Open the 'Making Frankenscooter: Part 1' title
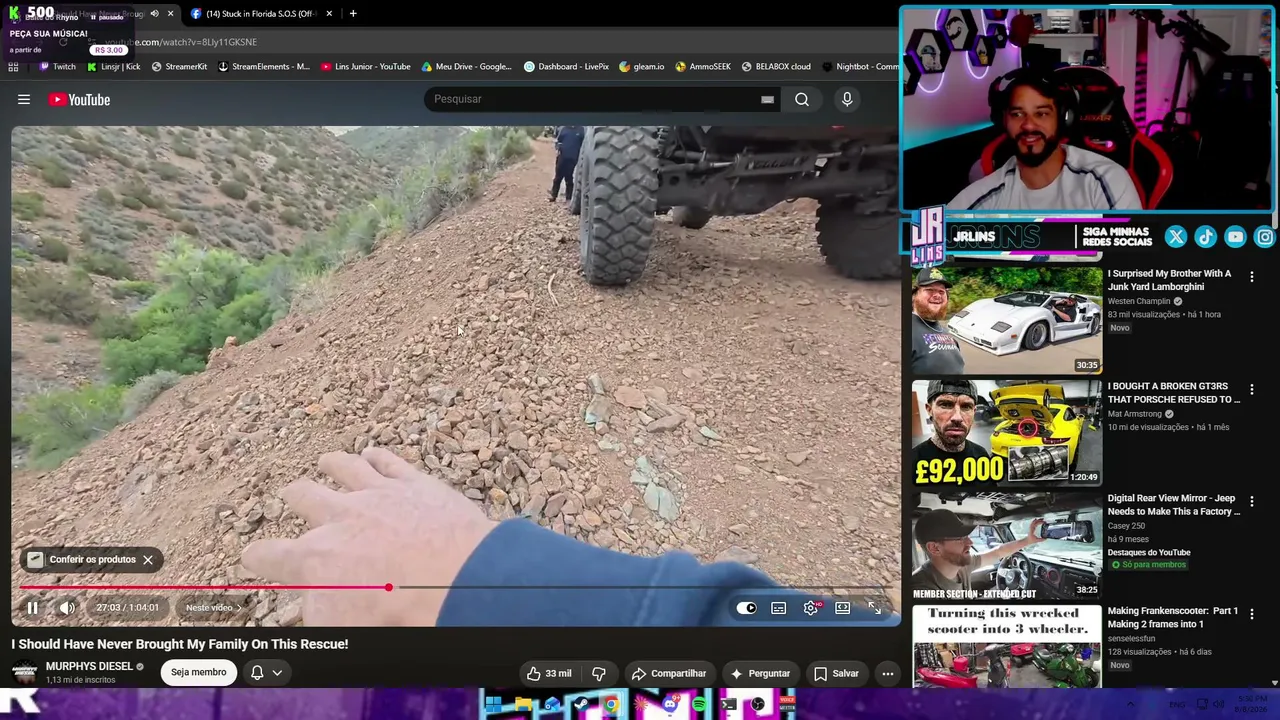This screenshot has width=1280, height=720. coord(1172,618)
